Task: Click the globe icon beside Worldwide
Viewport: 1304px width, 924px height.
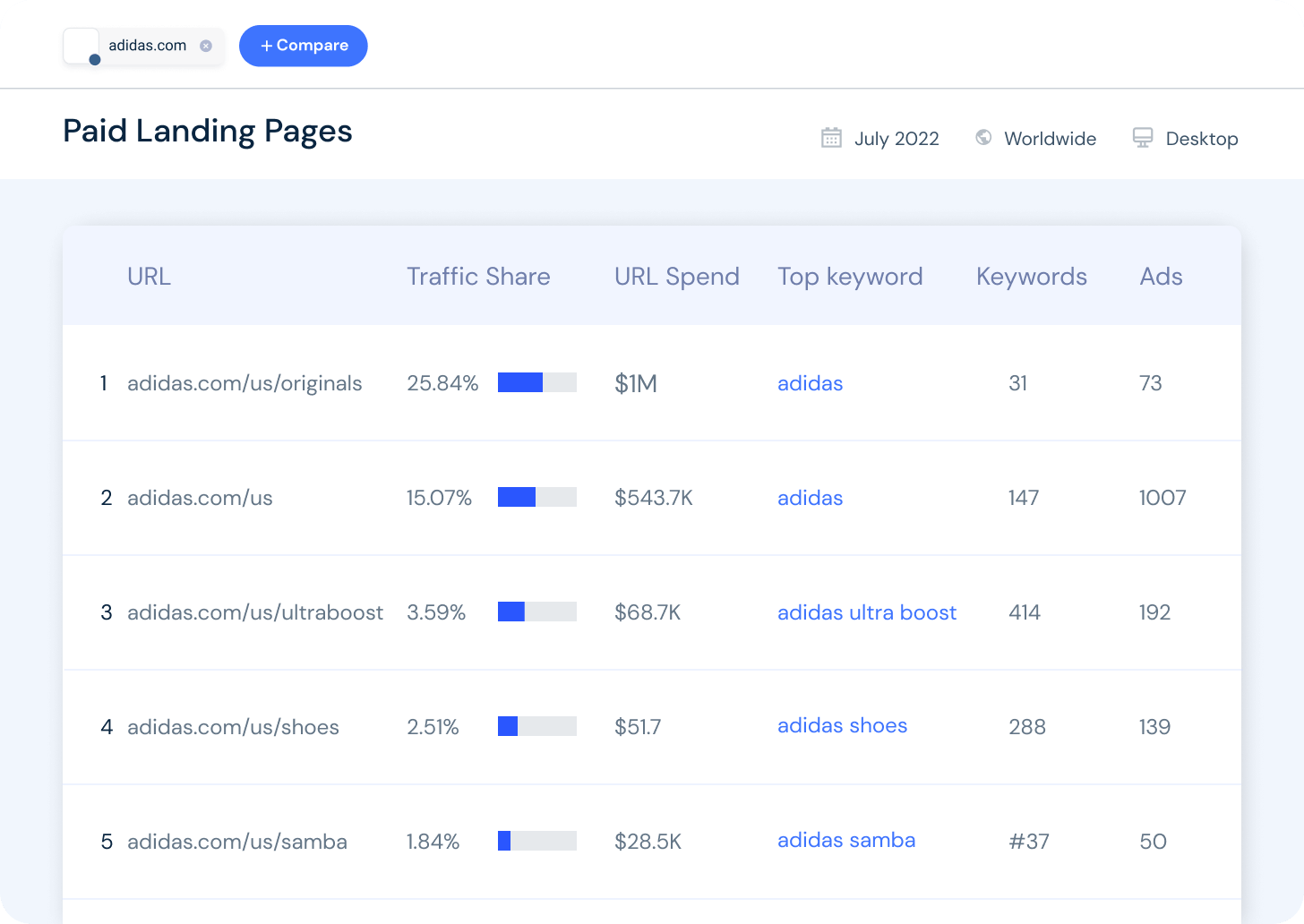Action: [982, 137]
